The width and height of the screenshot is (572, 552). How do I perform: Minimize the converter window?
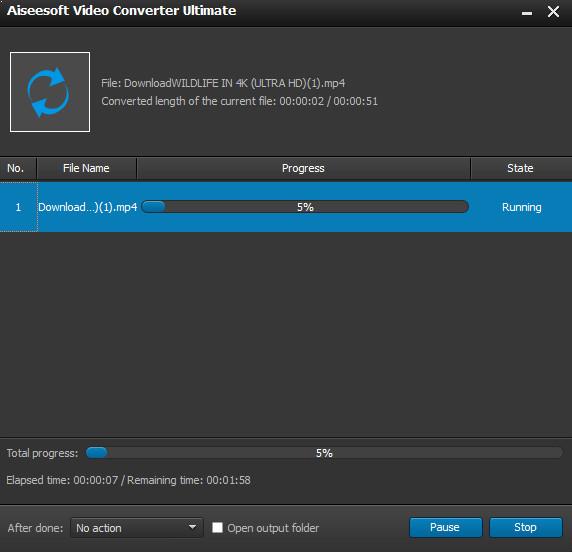(x=527, y=12)
